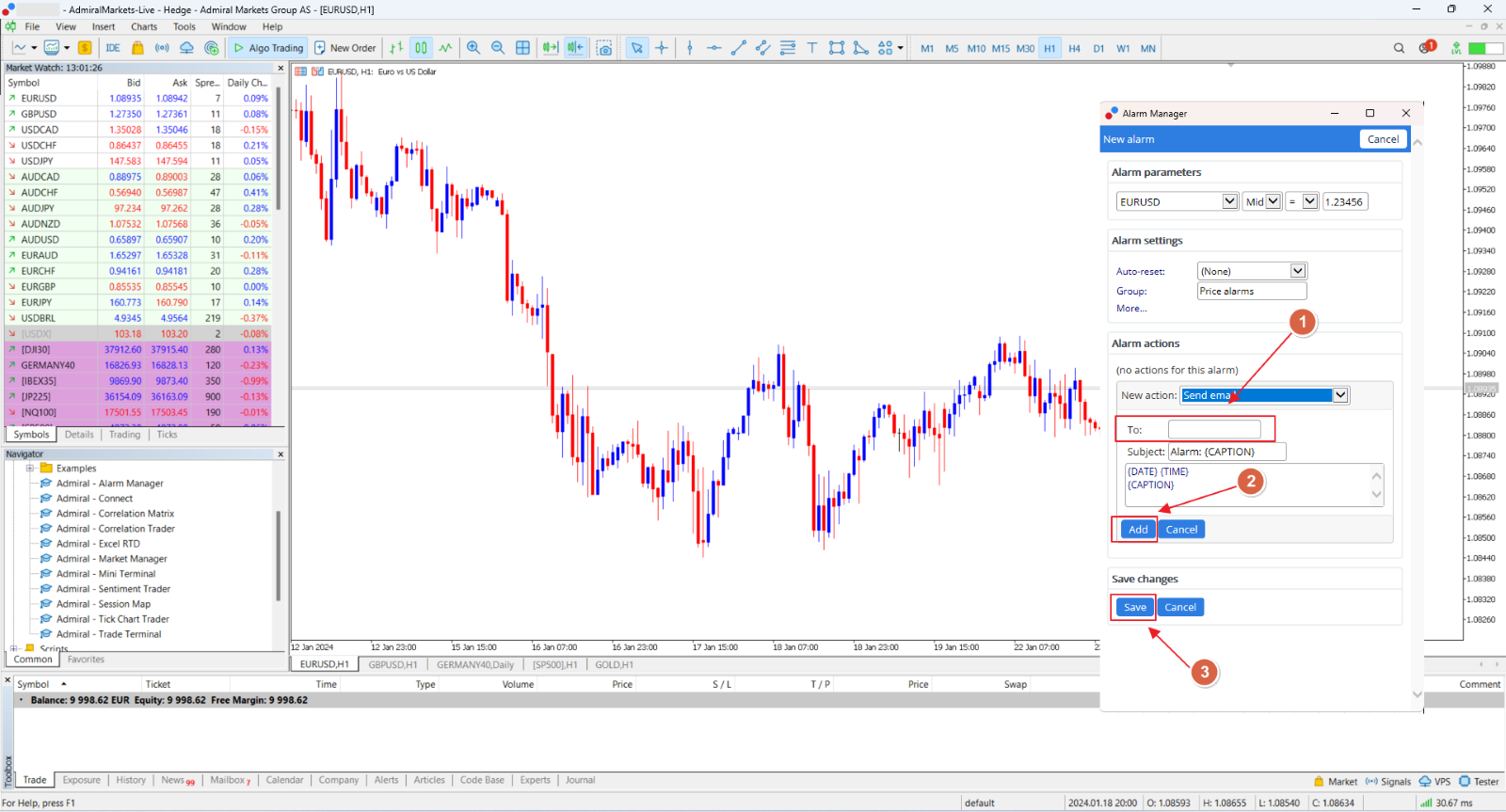
Task: Select the cursor arrow tool
Action: 637,48
